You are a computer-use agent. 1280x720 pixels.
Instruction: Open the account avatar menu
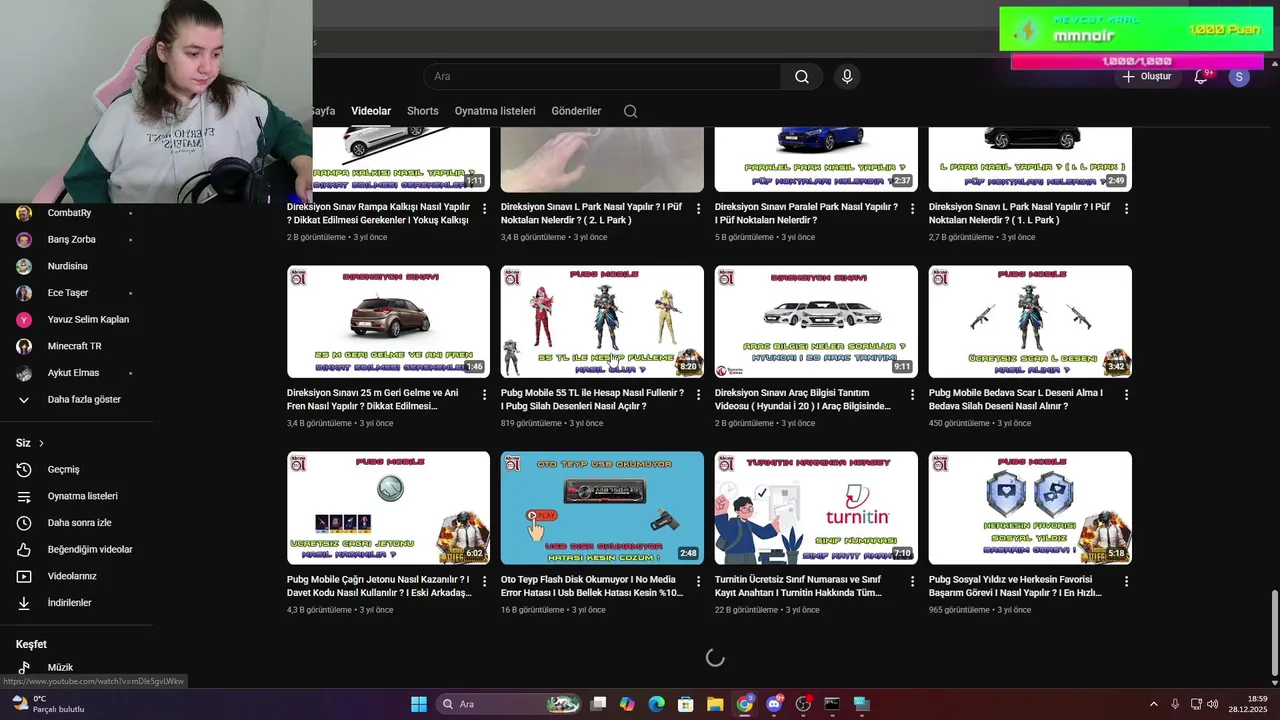pyautogui.click(x=1239, y=77)
